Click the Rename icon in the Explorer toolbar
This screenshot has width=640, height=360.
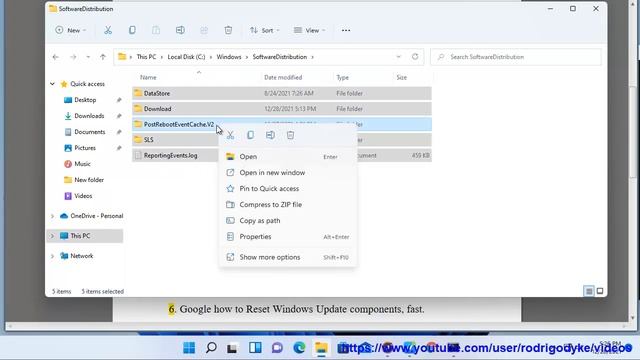pos(180,30)
